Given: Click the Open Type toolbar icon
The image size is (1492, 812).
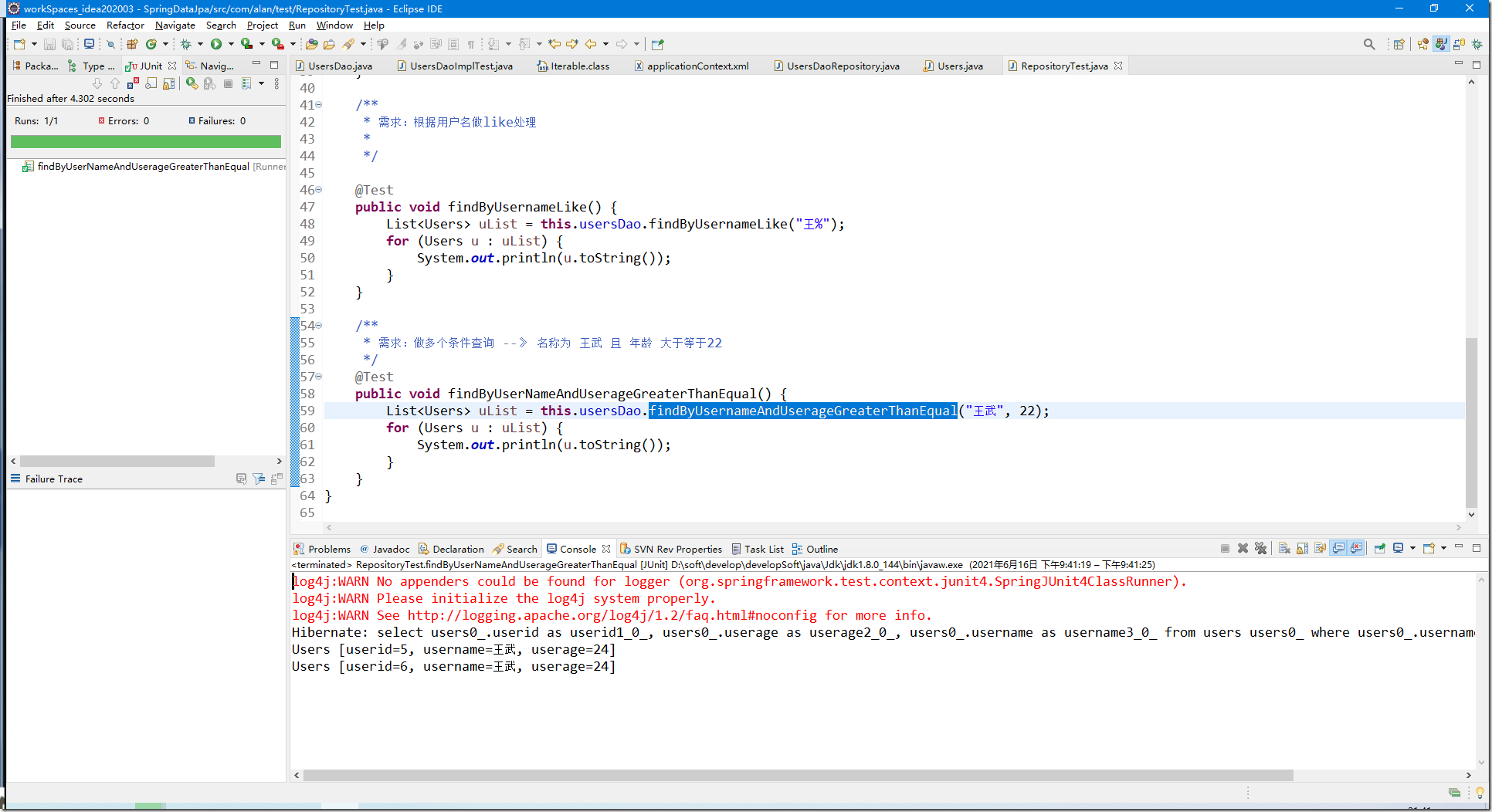Looking at the screenshot, I should coord(312,45).
